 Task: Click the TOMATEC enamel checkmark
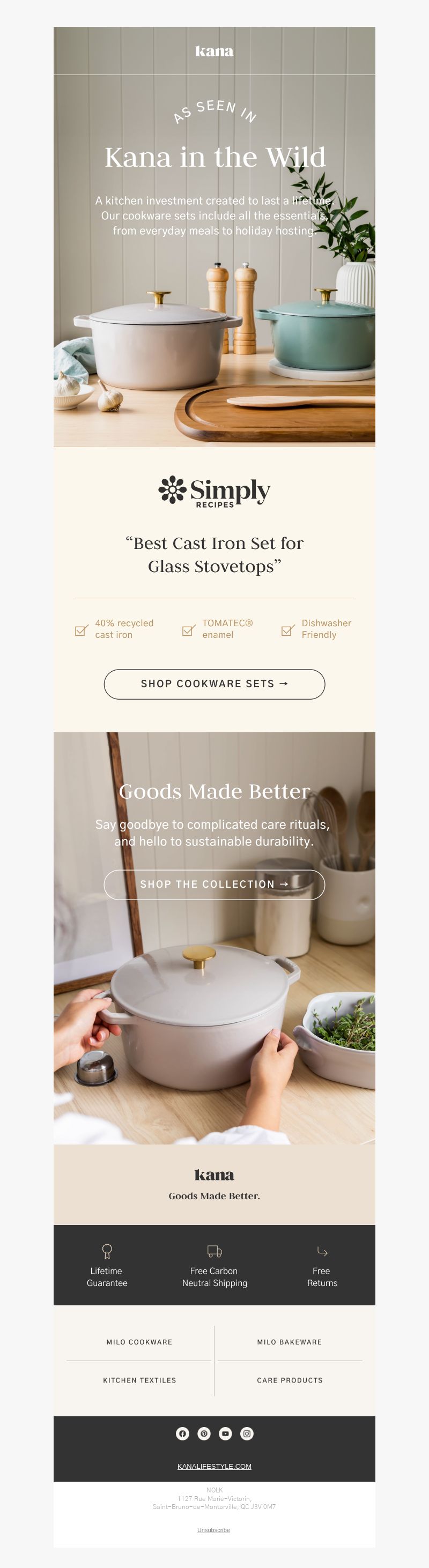[x=189, y=630]
